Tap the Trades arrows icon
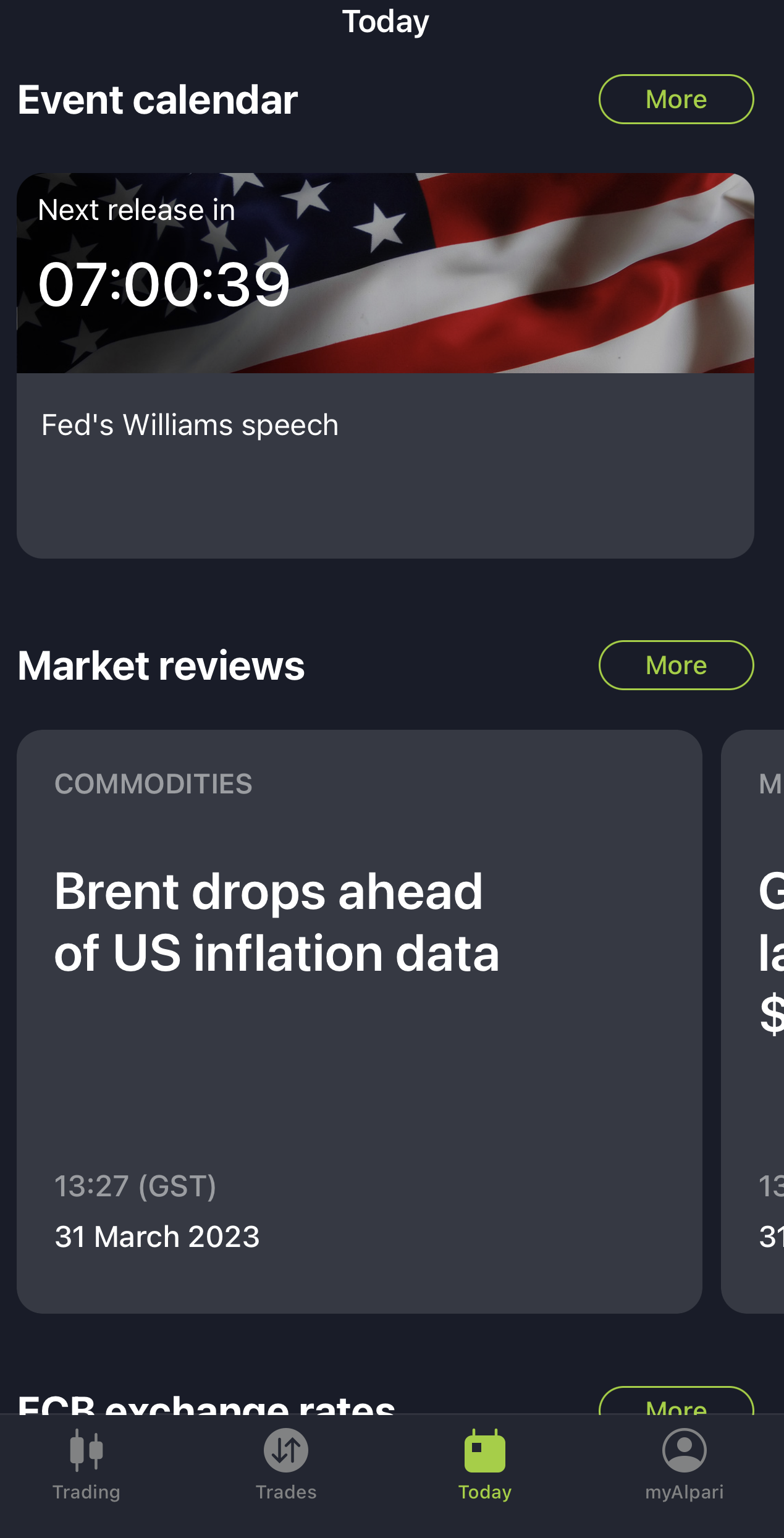This screenshot has height=1538, width=784. (x=286, y=1450)
